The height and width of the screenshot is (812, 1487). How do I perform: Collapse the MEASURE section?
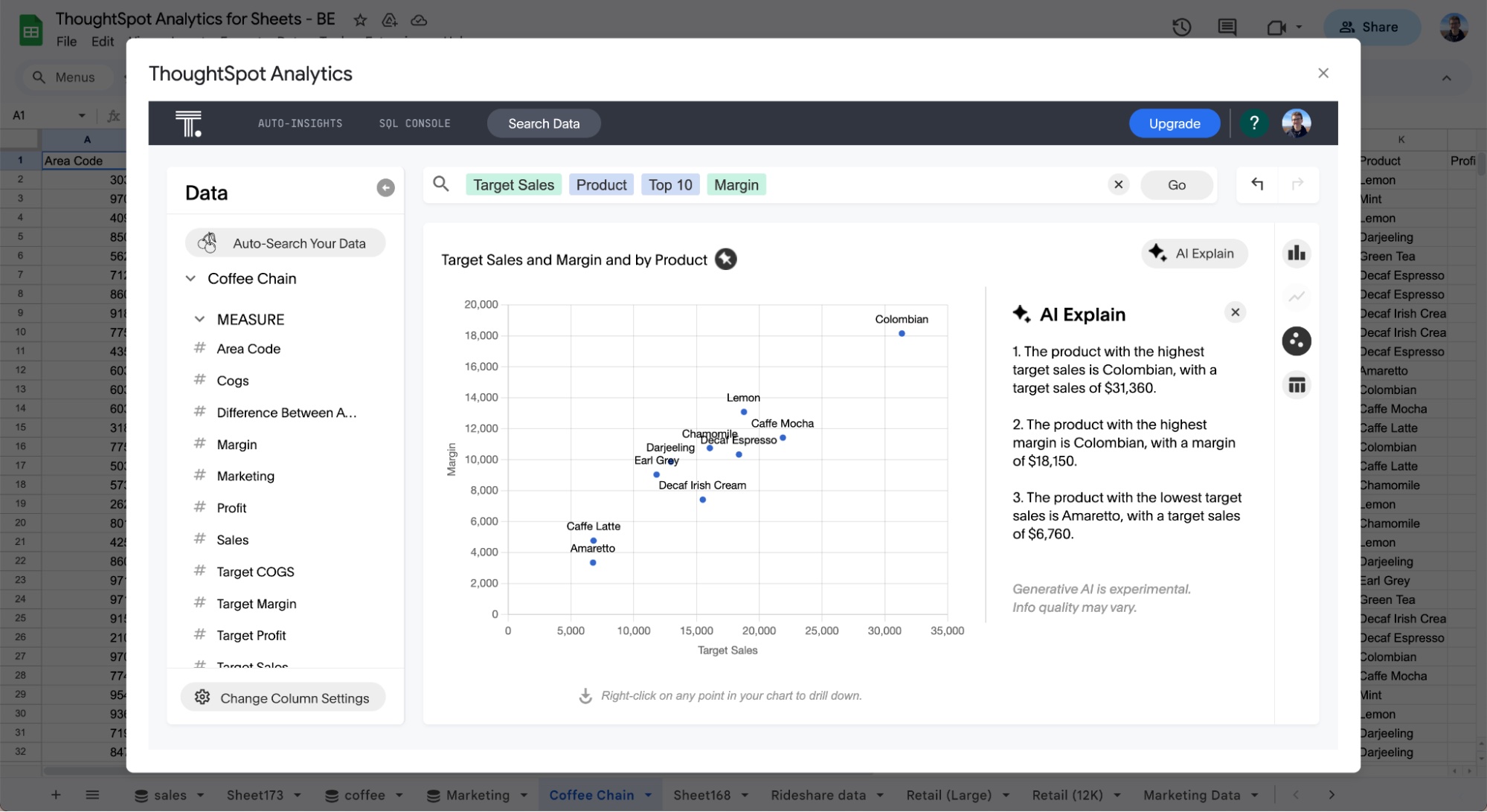coord(199,319)
